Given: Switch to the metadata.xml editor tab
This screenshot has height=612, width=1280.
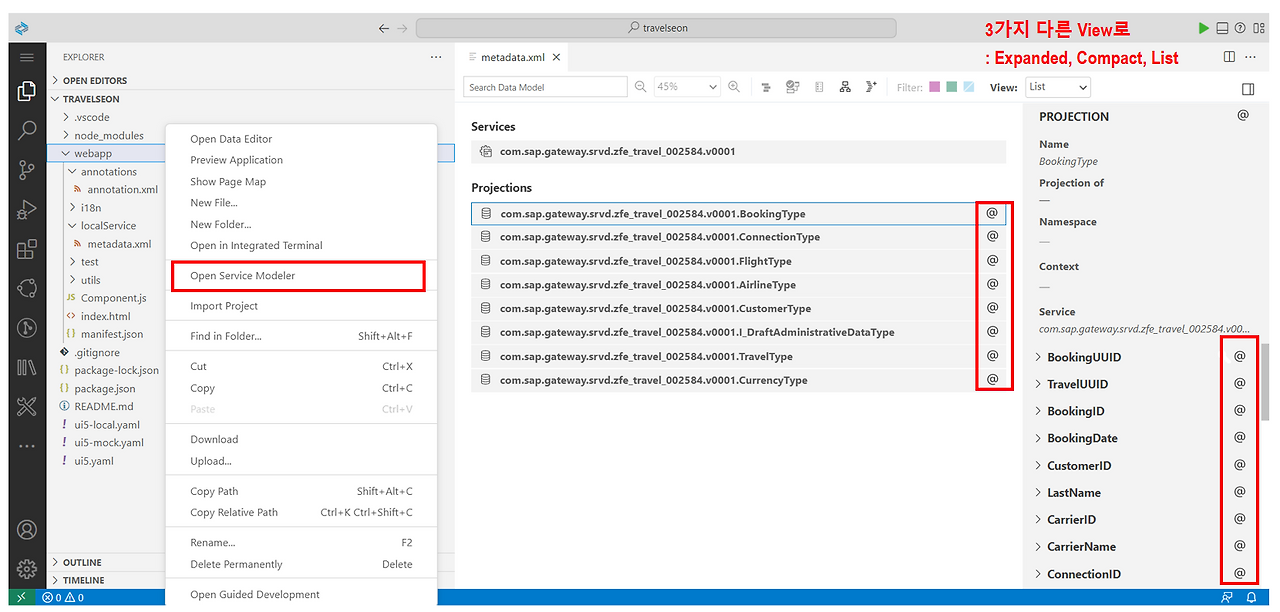Looking at the screenshot, I should [512, 57].
